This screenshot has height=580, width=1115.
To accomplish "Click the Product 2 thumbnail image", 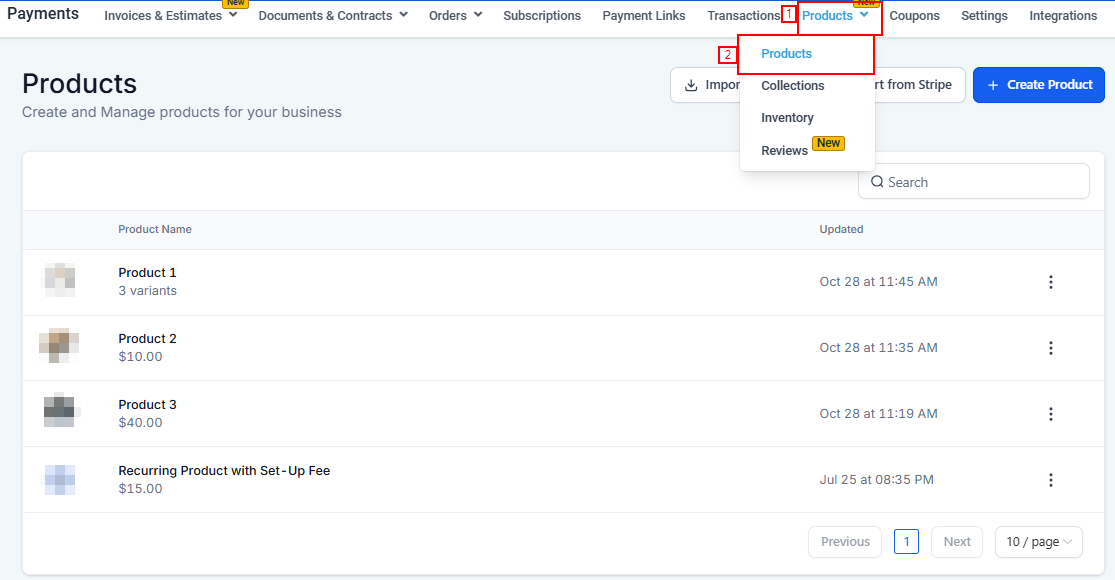I will (59, 345).
